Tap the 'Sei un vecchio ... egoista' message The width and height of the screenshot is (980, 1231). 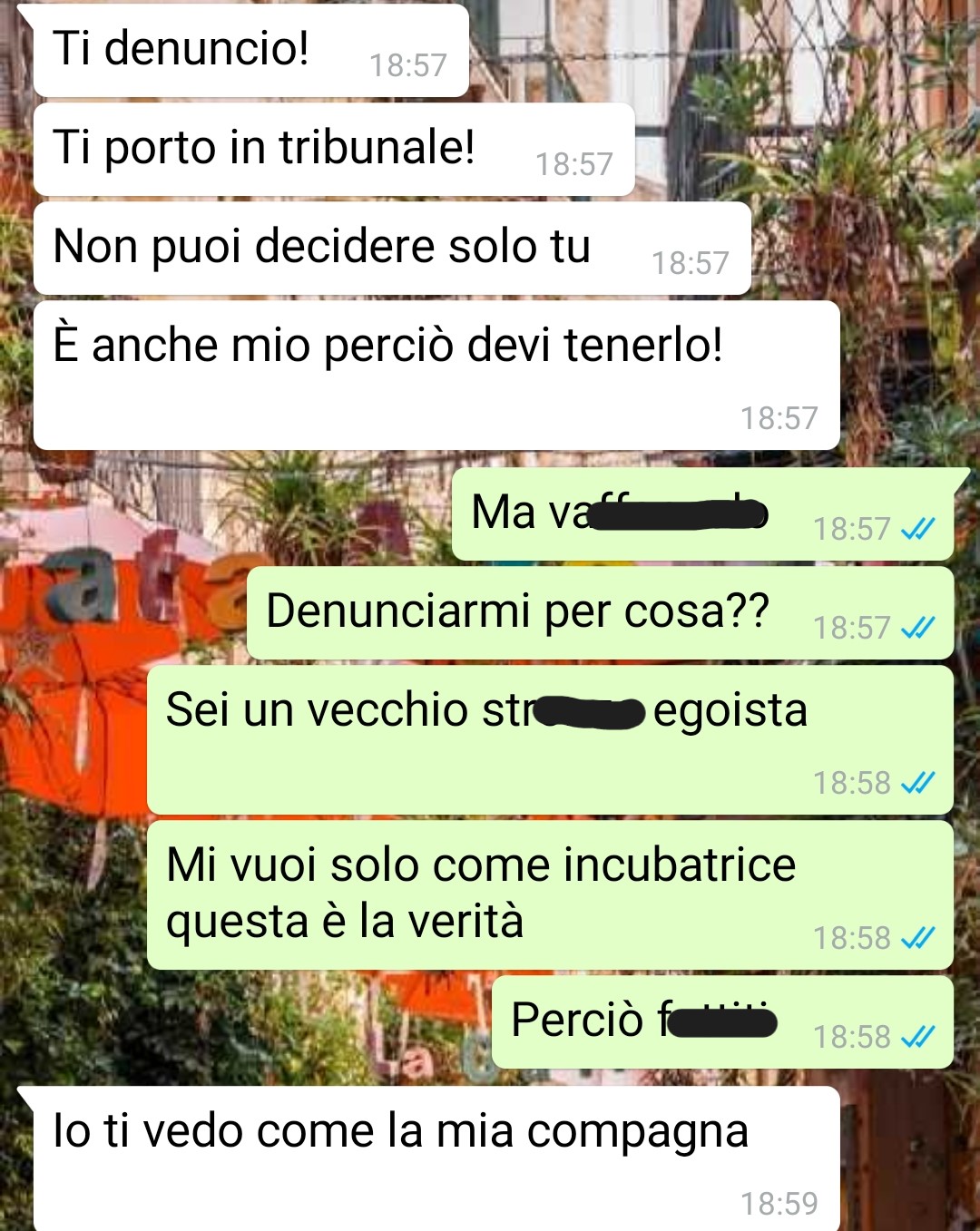550,740
